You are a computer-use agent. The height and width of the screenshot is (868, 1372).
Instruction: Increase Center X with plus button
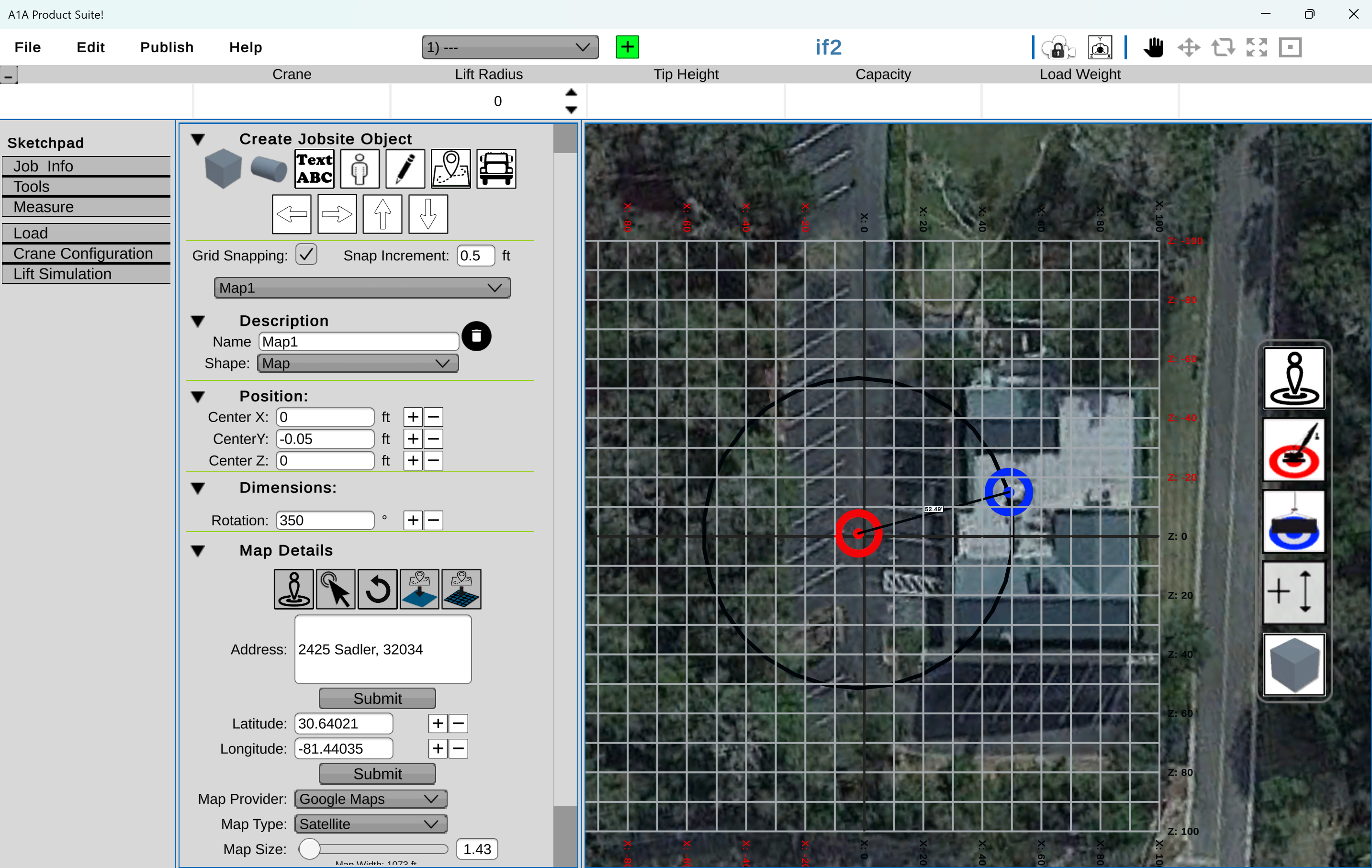click(413, 417)
